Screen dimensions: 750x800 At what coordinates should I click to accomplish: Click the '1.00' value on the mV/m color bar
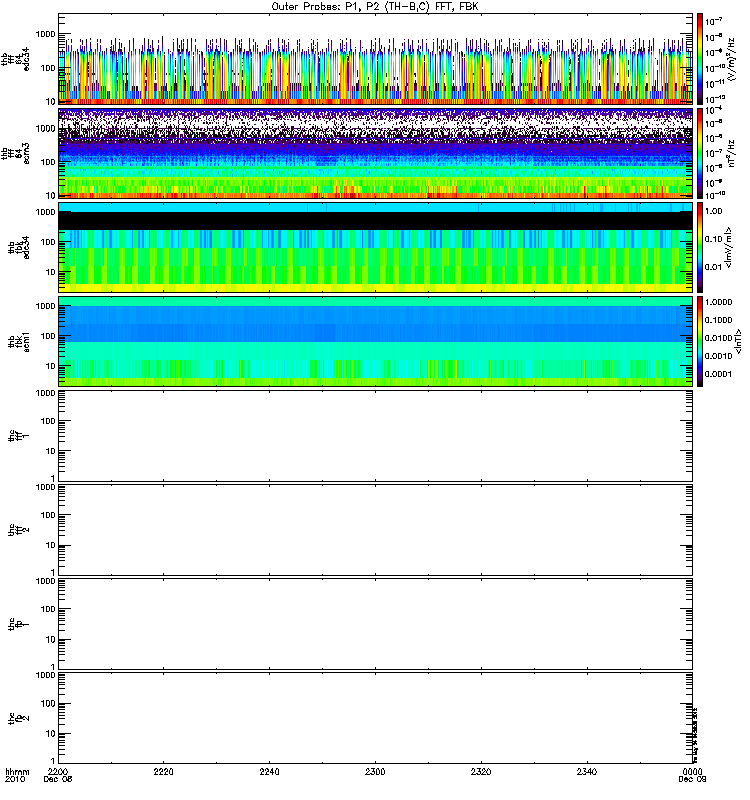tap(713, 211)
